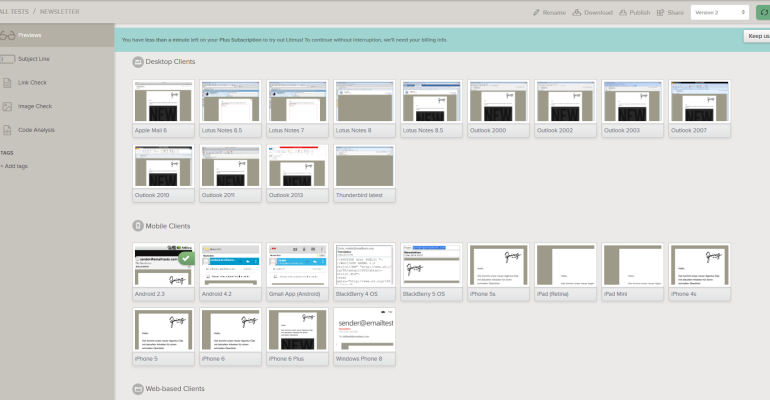
Task: Click the Publish cloud icon
Action: [623, 12]
